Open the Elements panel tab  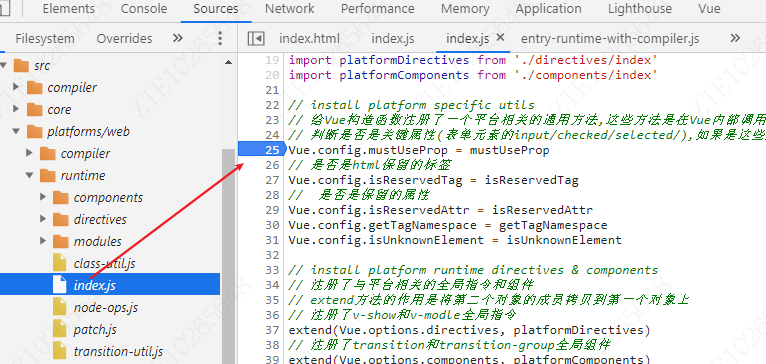(68, 9)
